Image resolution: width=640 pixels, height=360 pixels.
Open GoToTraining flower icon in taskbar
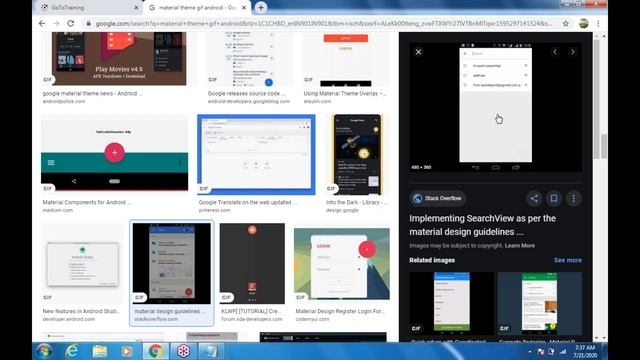coord(183,351)
